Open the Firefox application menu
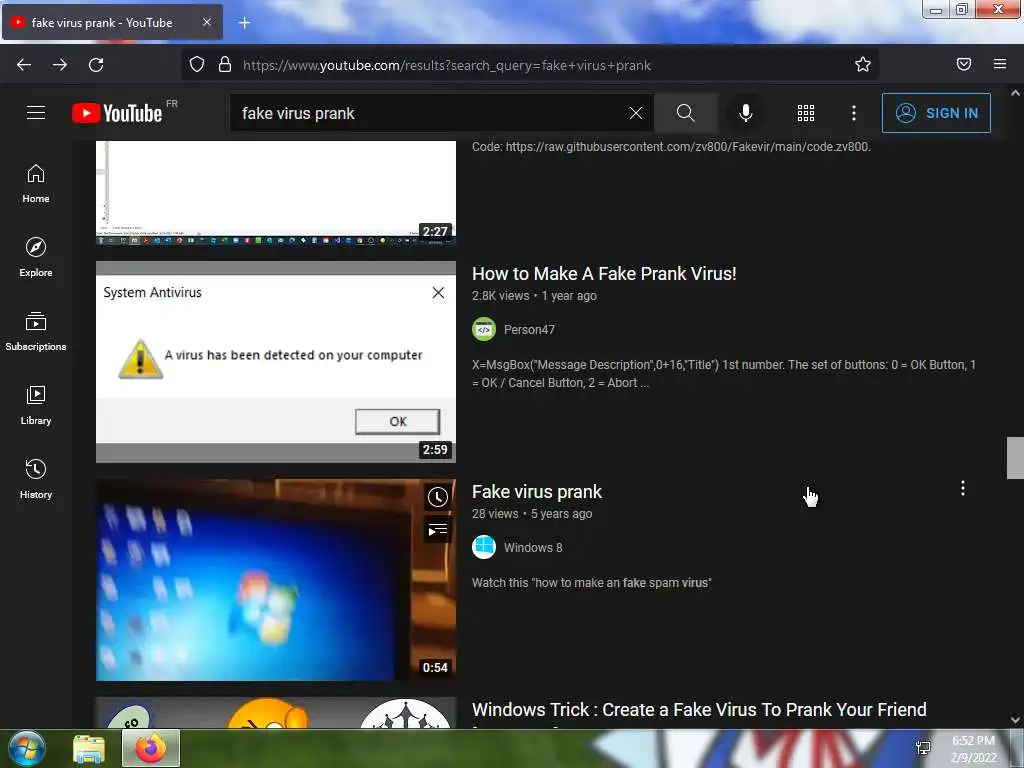The image size is (1024, 768). 1000,64
